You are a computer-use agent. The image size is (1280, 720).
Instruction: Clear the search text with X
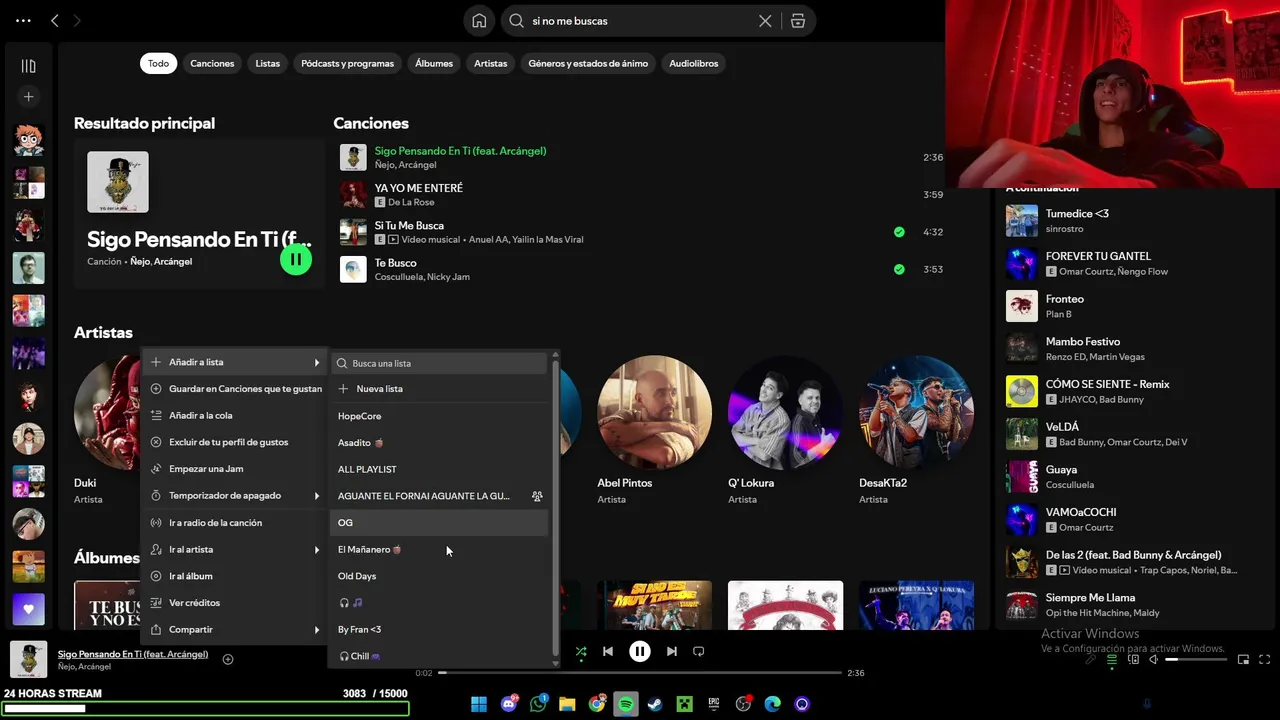[x=765, y=20]
